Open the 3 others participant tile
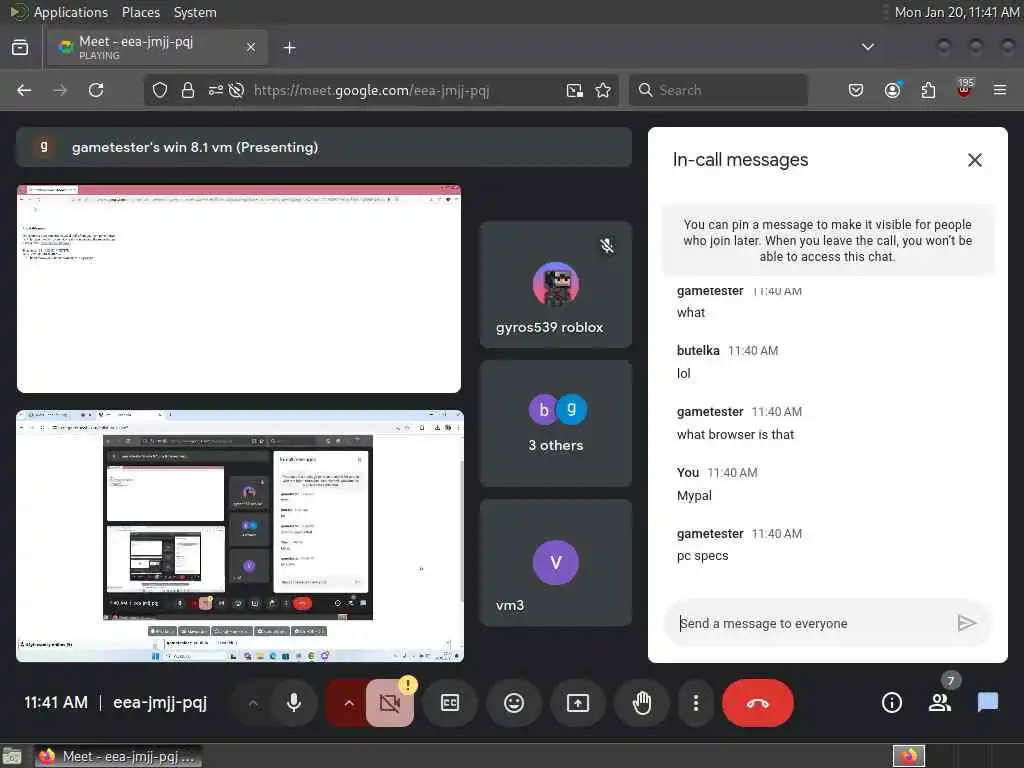This screenshot has width=1024, height=768. point(556,424)
